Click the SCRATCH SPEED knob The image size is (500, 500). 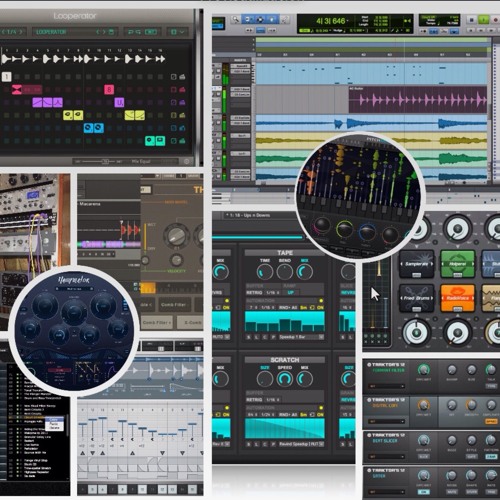[x=285, y=379]
